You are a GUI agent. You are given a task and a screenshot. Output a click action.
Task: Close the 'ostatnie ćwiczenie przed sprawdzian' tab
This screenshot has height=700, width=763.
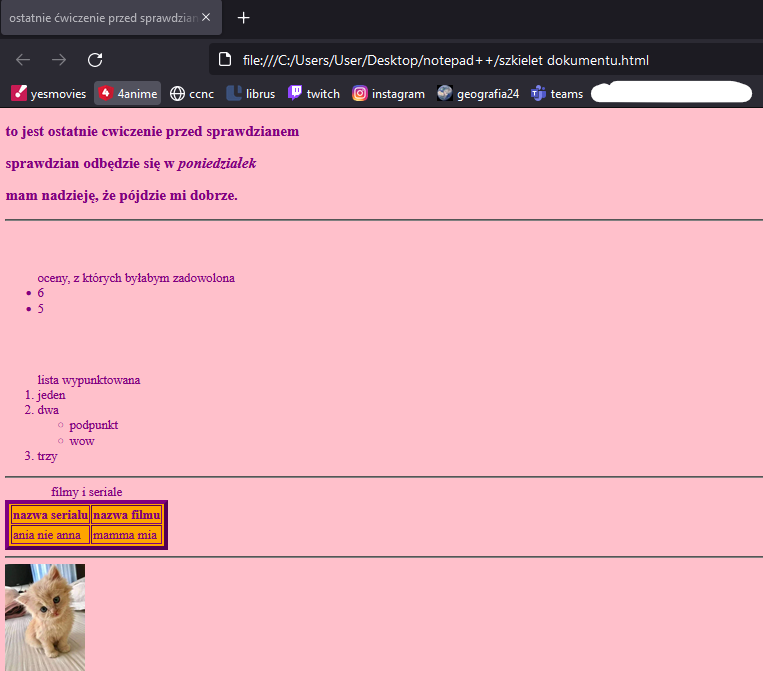tap(206, 18)
